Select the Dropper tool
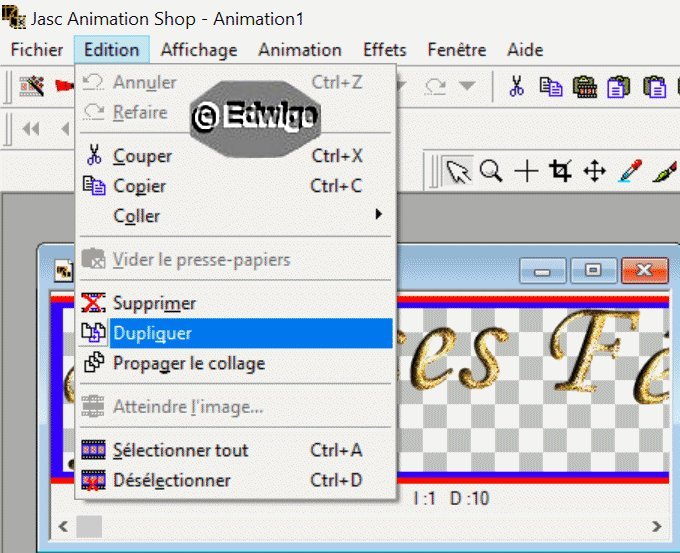The height and width of the screenshot is (553, 680). pos(630,171)
